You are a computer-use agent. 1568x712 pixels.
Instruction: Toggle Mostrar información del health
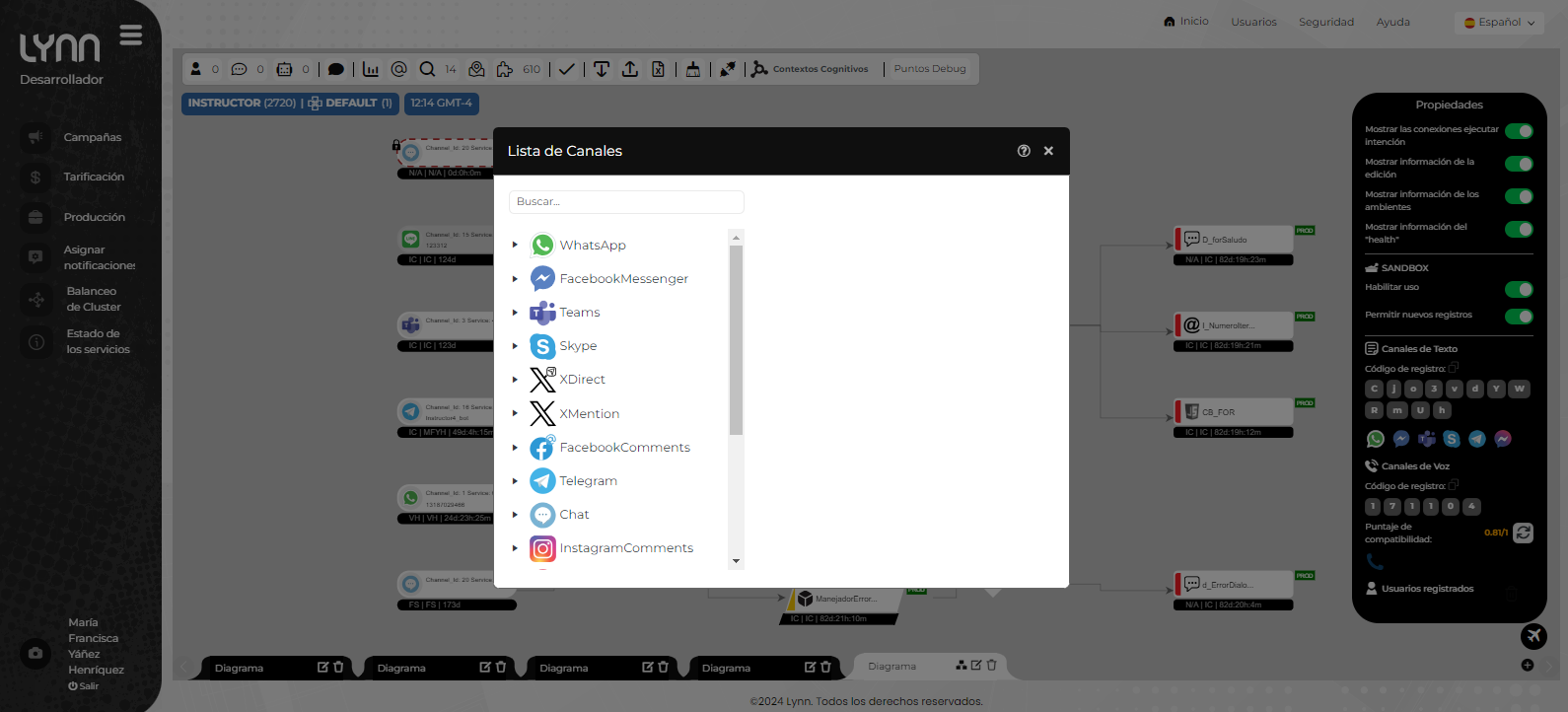coord(1519,229)
